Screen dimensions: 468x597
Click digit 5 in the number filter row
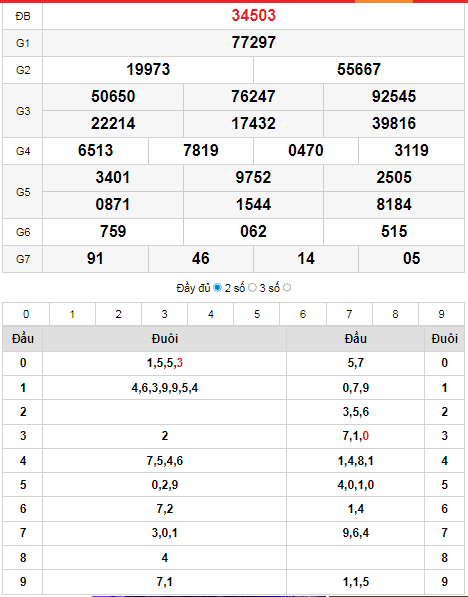[x=257, y=314]
